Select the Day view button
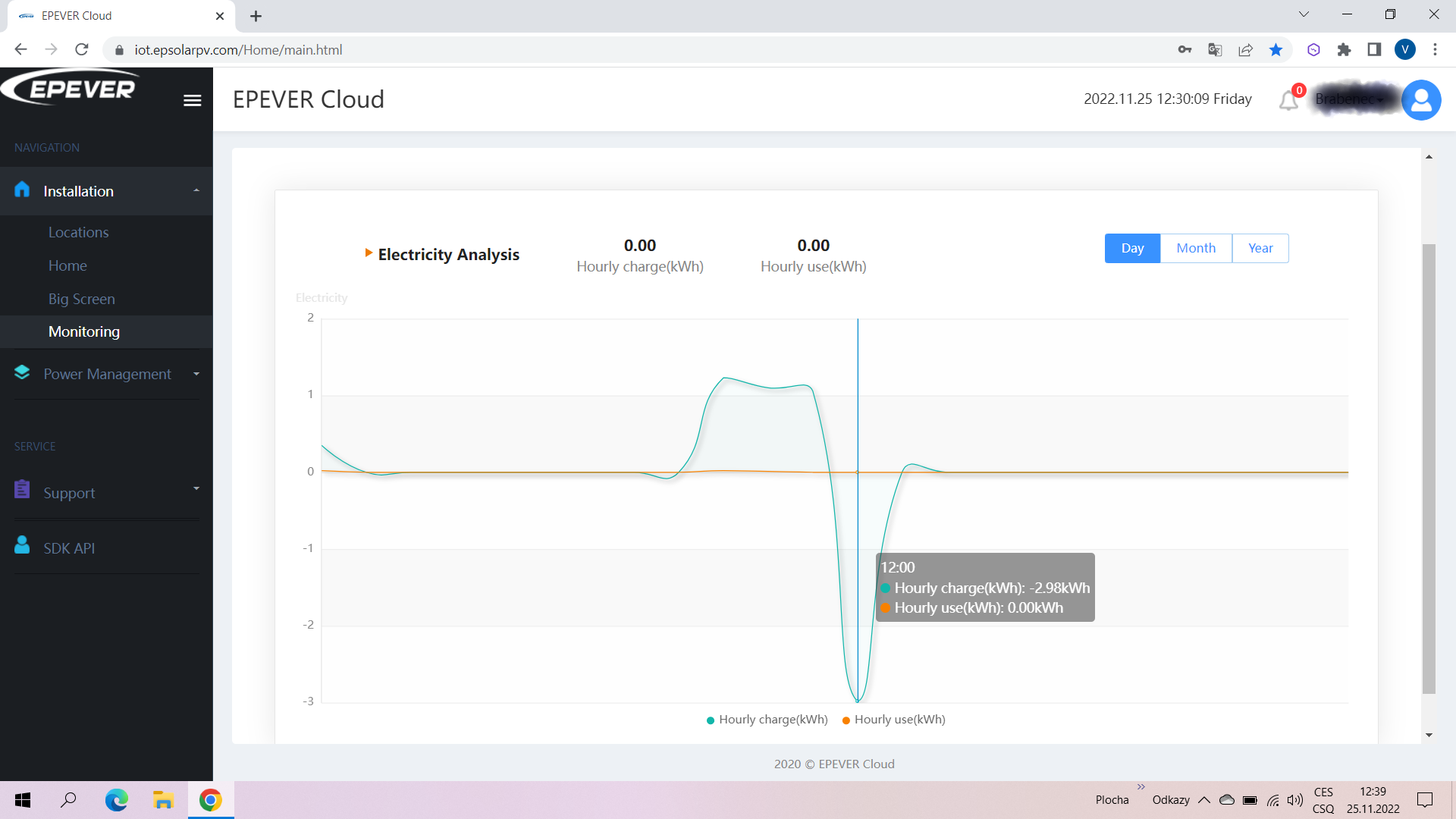This screenshot has height=819, width=1456. [1132, 248]
